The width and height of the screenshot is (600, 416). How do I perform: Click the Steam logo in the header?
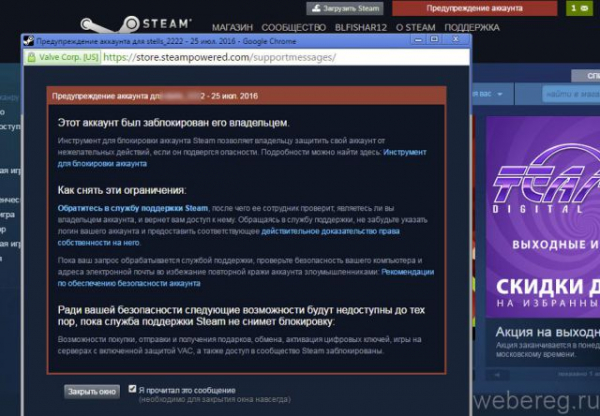[136, 24]
